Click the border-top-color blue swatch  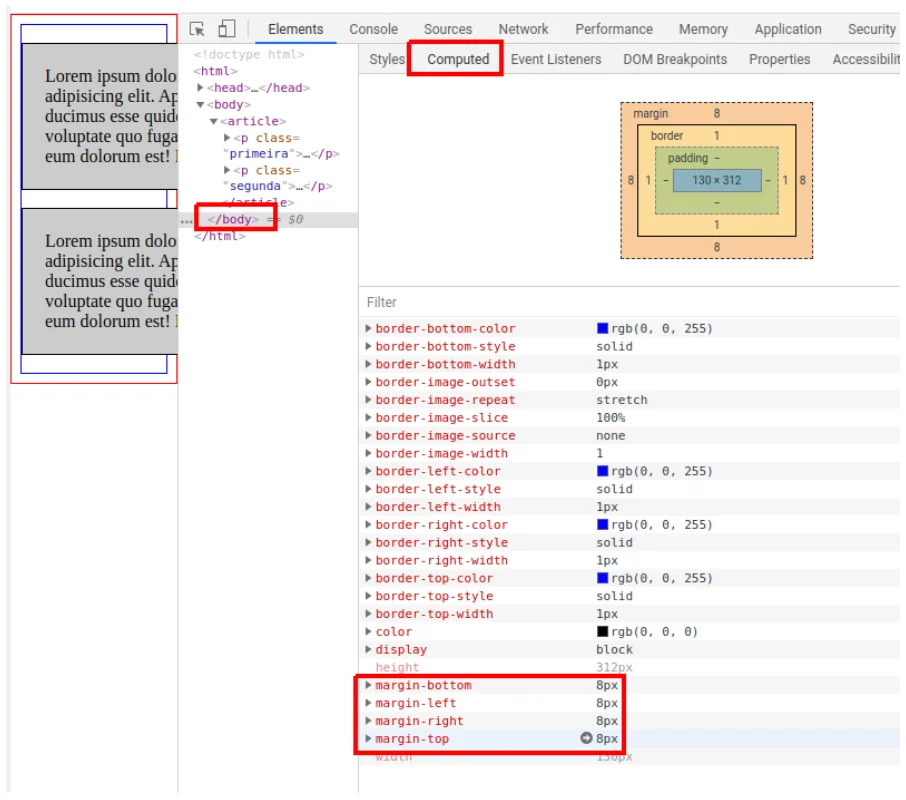(602, 578)
